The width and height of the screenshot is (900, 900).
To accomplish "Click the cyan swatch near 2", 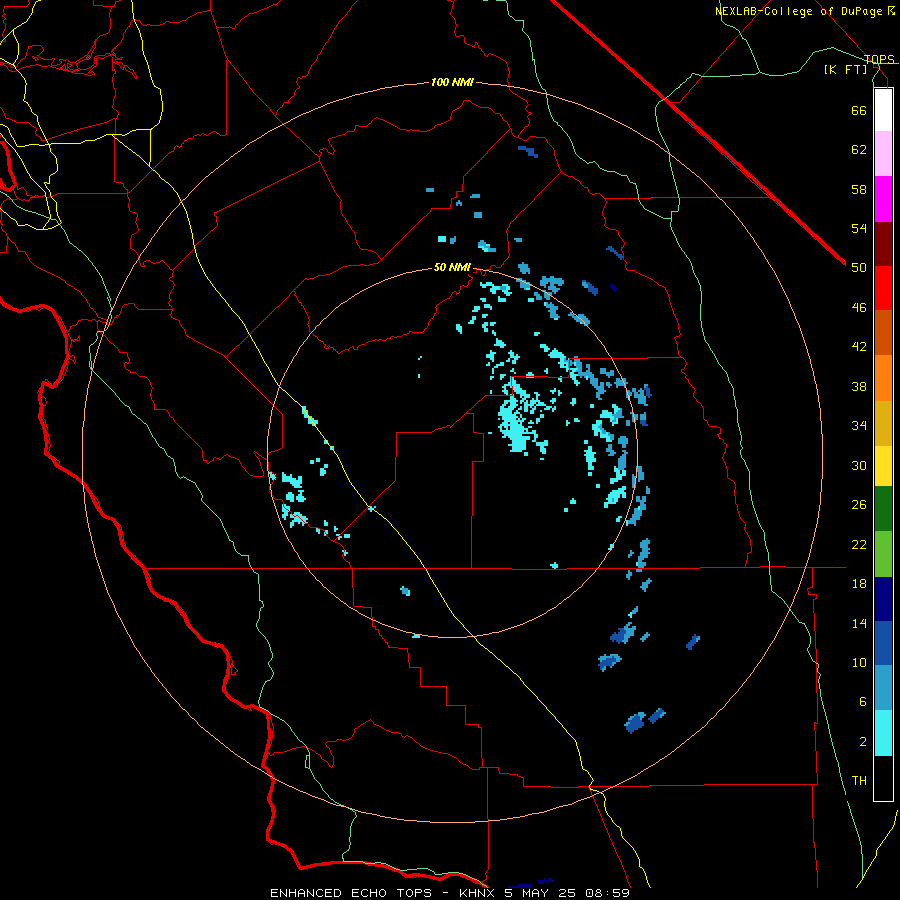I will pos(883,733).
